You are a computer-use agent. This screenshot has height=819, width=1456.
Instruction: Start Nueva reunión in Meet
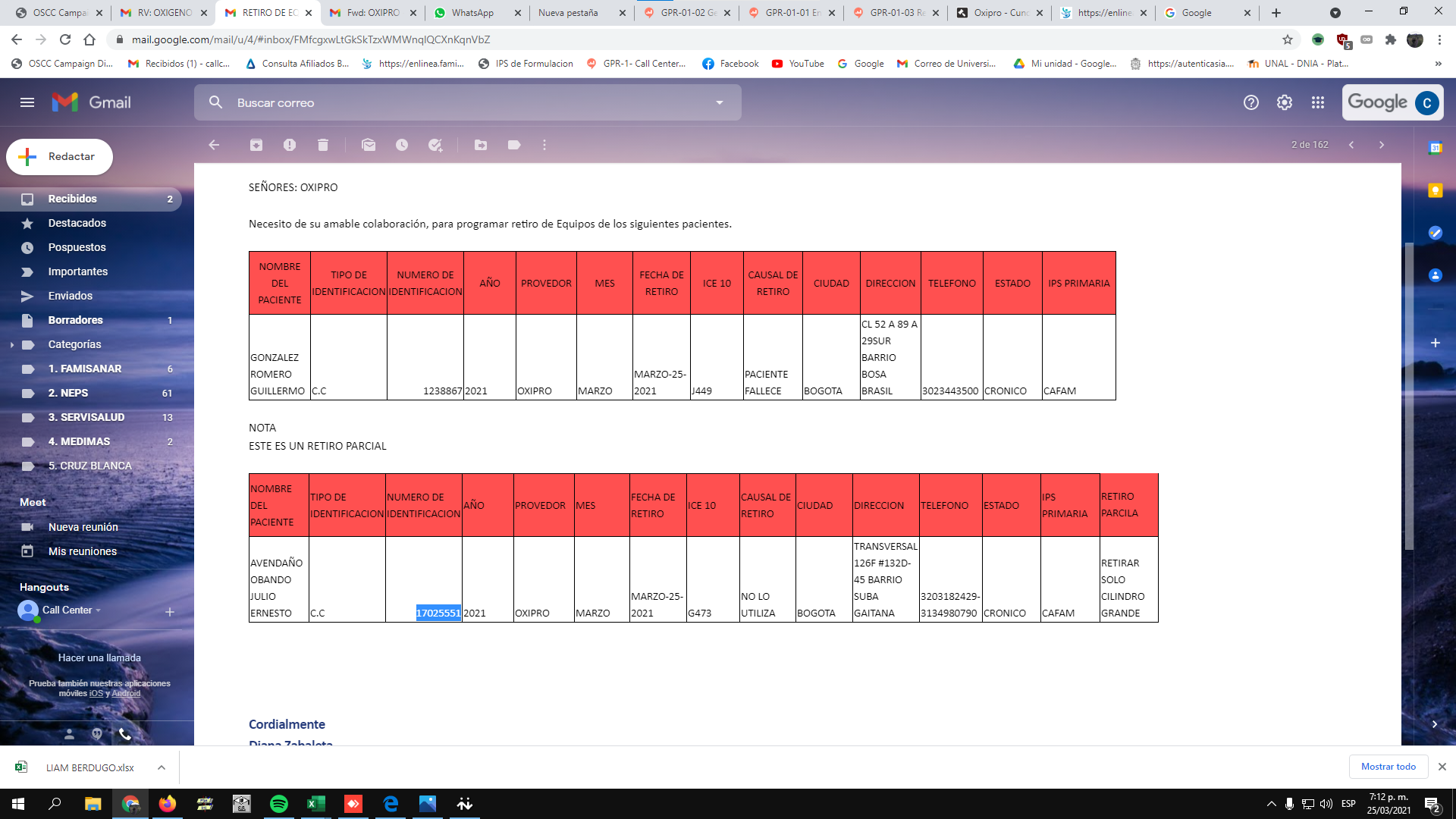click(x=91, y=527)
